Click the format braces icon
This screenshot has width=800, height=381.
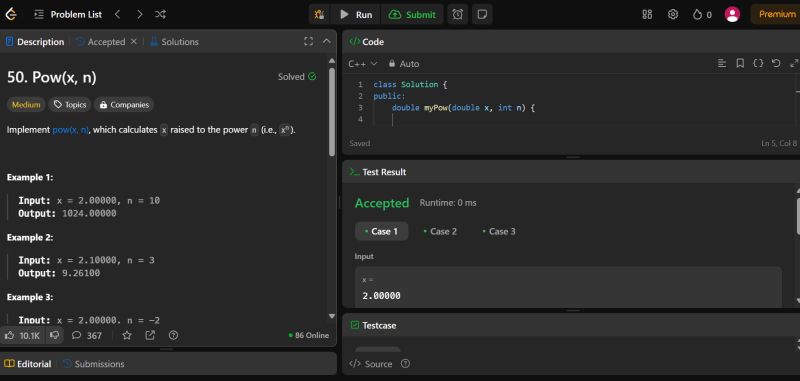pyautogui.click(x=758, y=63)
